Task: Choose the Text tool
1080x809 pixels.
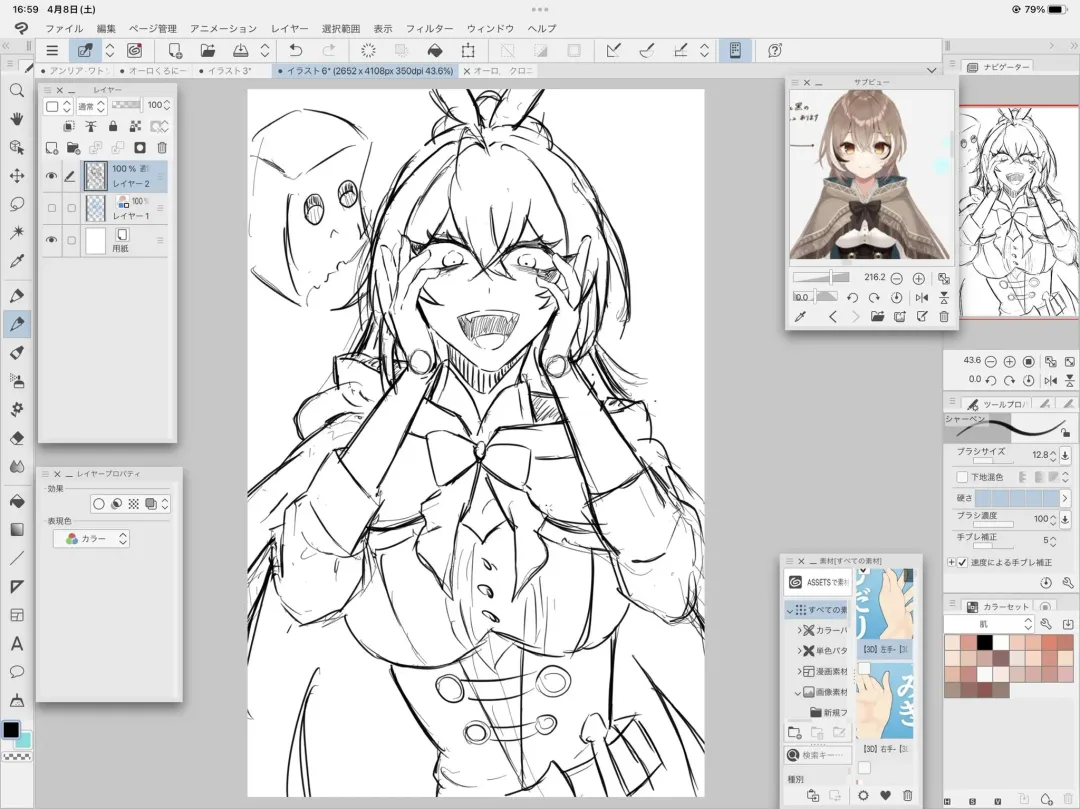Action: click(16, 643)
